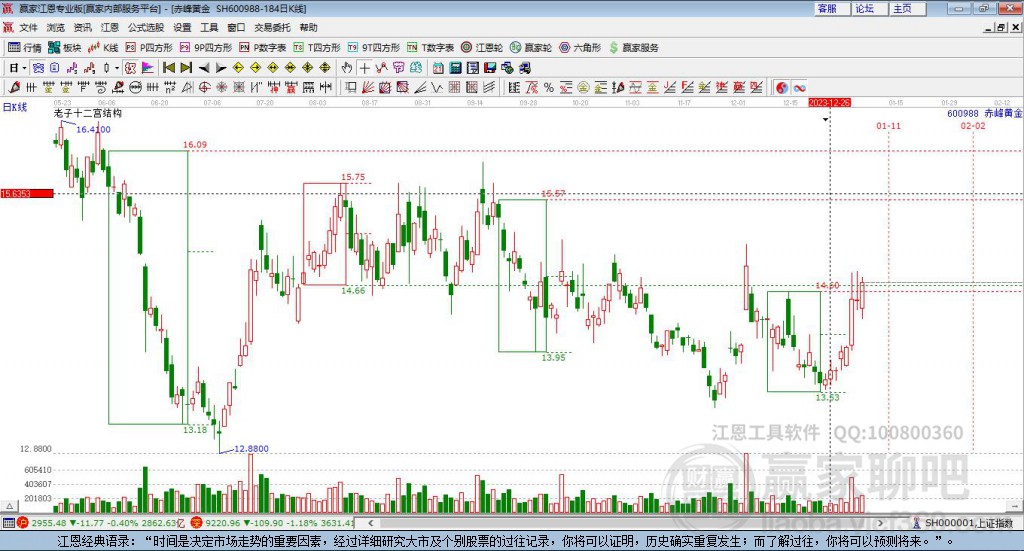This screenshot has width=1024, height=551.
Task: Toggle the crosshair cursor tool
Action: [x=365, y=68]
